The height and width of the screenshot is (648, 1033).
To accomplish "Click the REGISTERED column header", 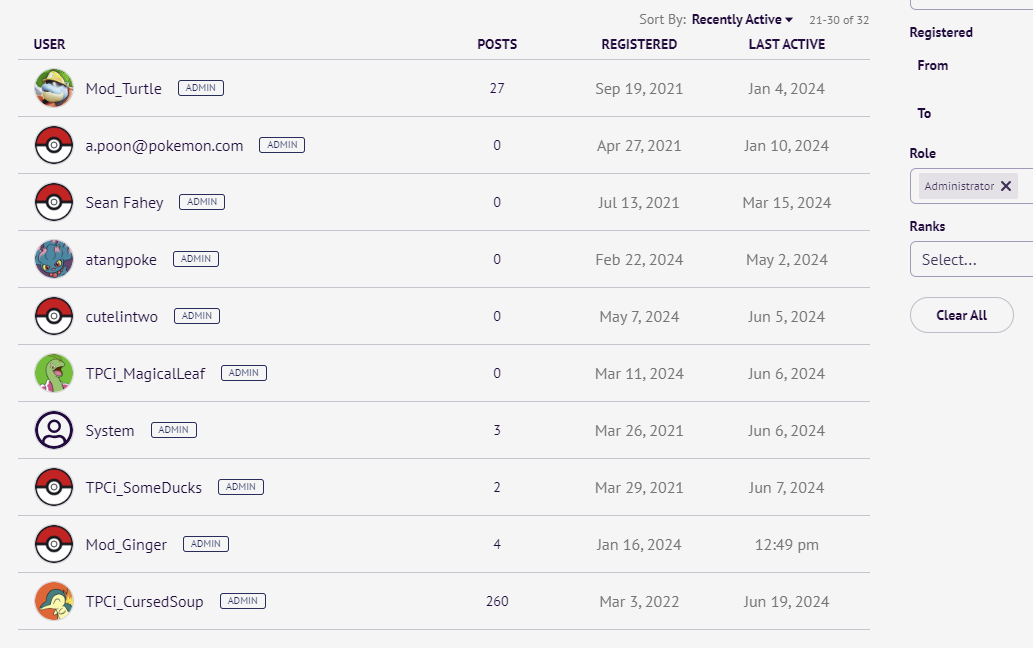I will pyautogui.click(x=639, y=44).
